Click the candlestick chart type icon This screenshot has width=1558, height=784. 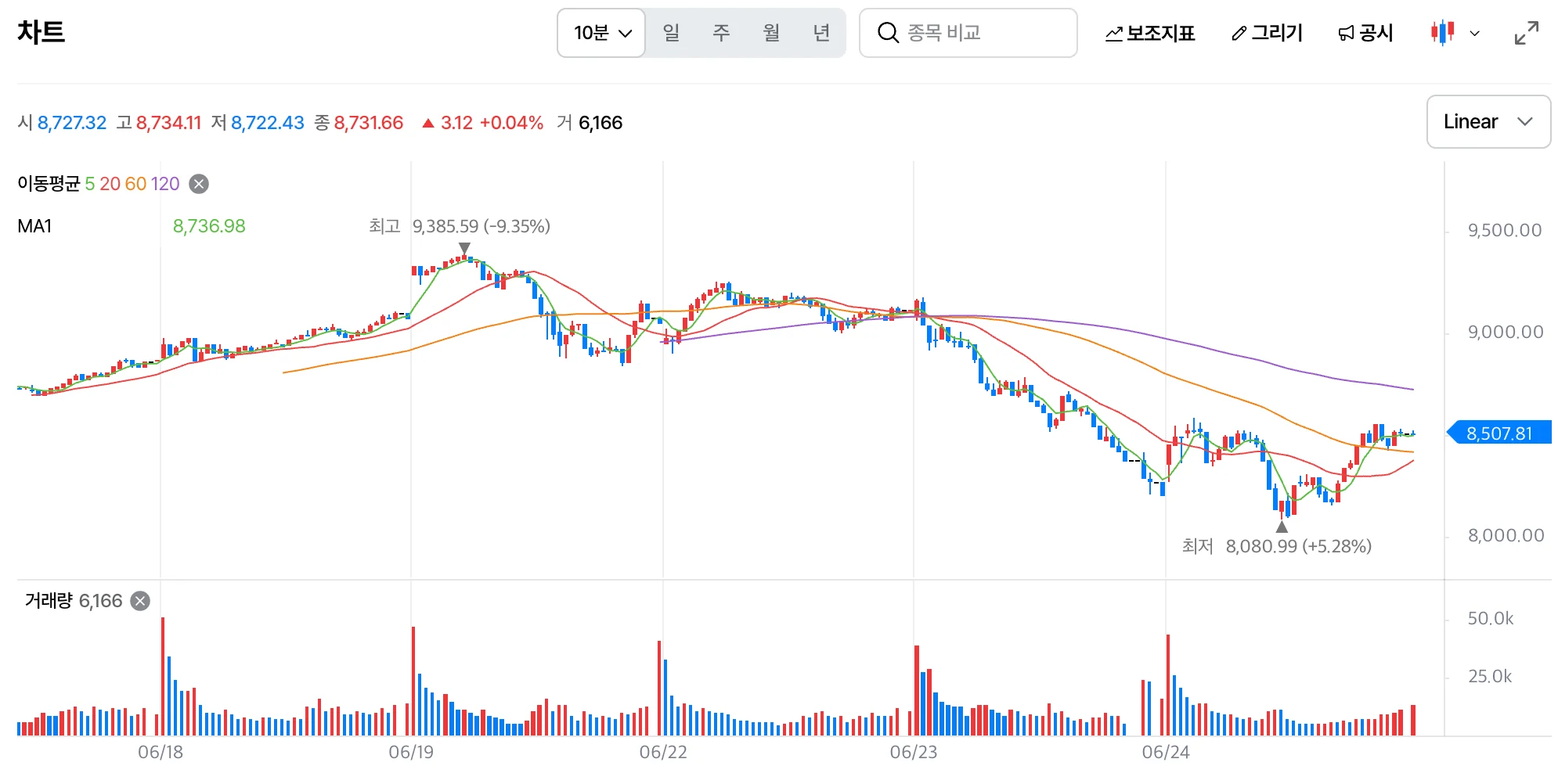click(x=1442, y=33)
